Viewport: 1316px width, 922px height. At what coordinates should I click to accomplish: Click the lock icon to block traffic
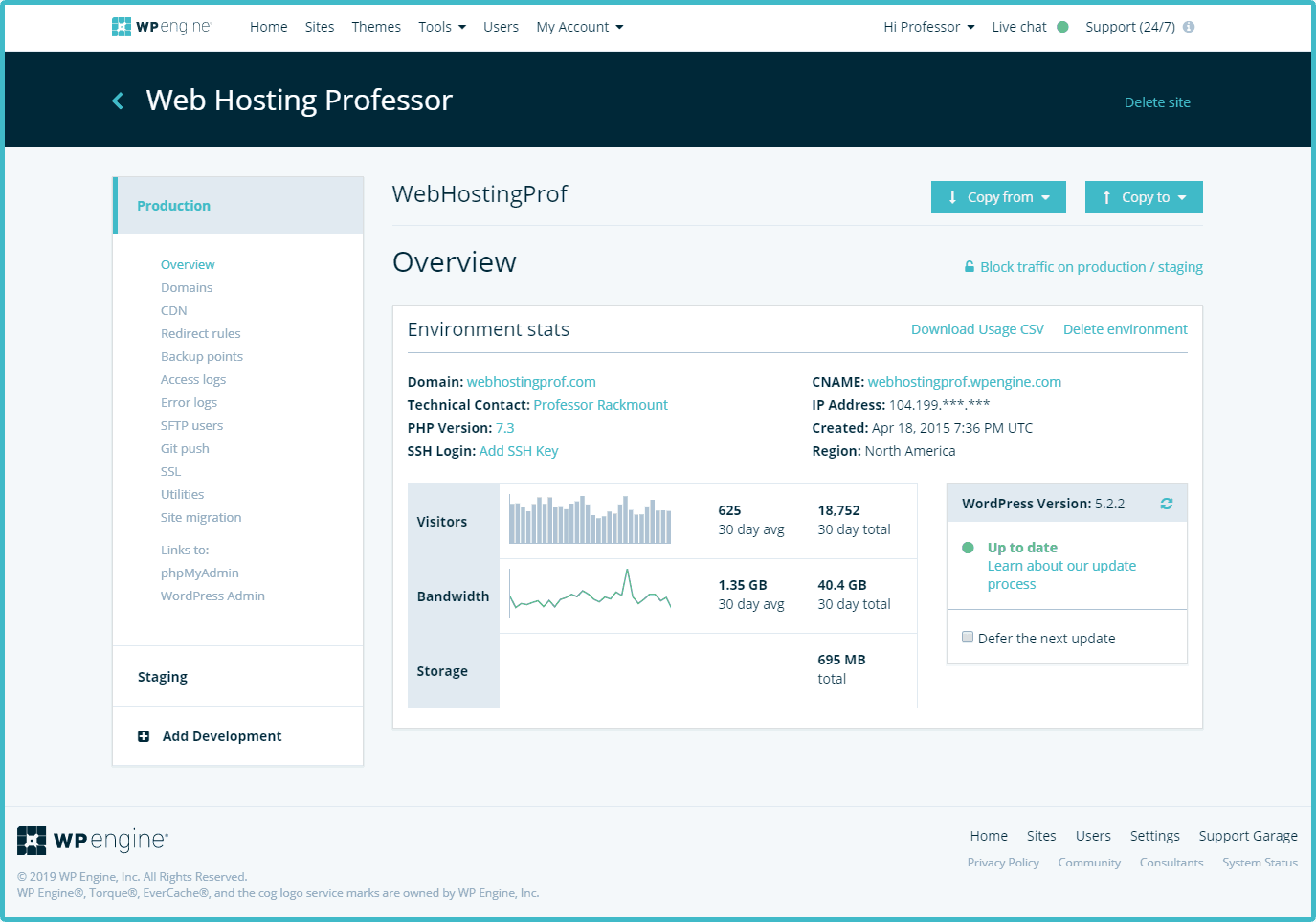(x=970, y=267)
